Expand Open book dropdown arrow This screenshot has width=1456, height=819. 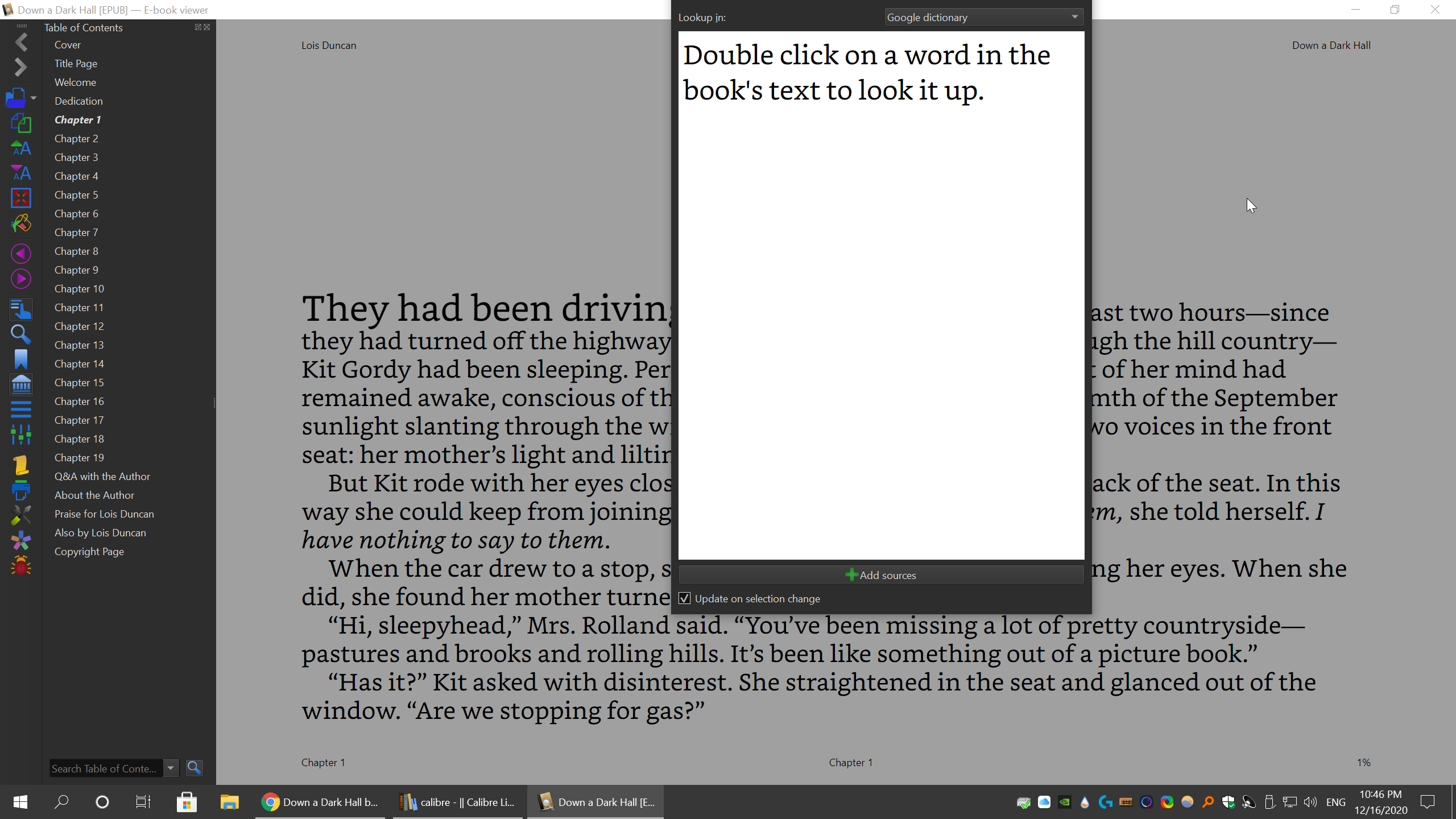[x=34, y=98]
